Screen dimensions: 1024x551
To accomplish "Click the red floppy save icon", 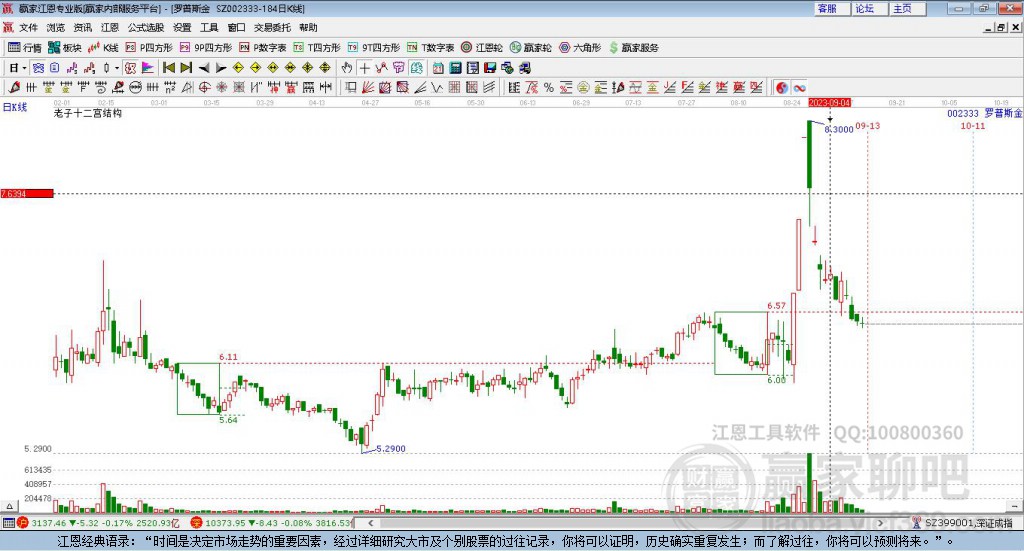I will (x=490, y=68).
